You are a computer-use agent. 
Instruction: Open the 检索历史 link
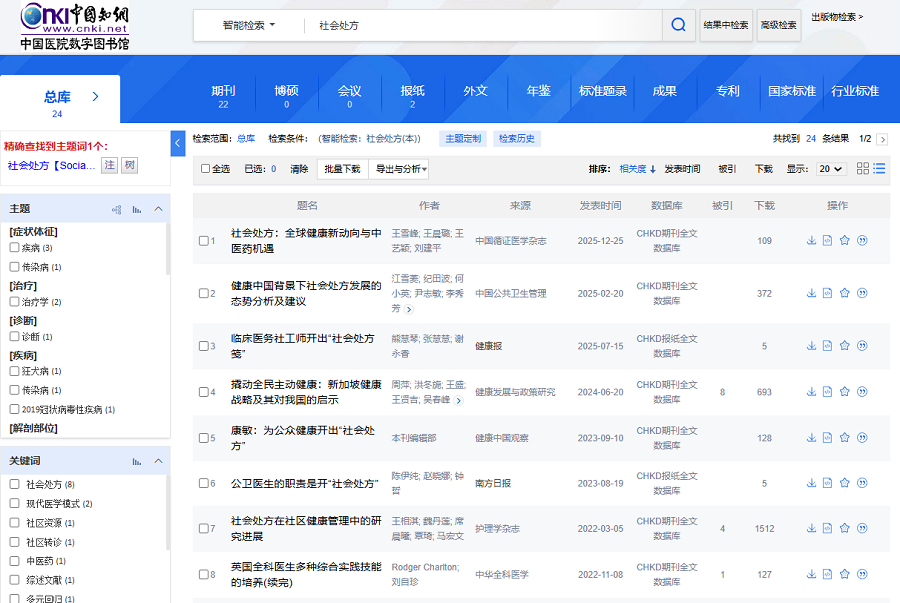click(516, 139)
